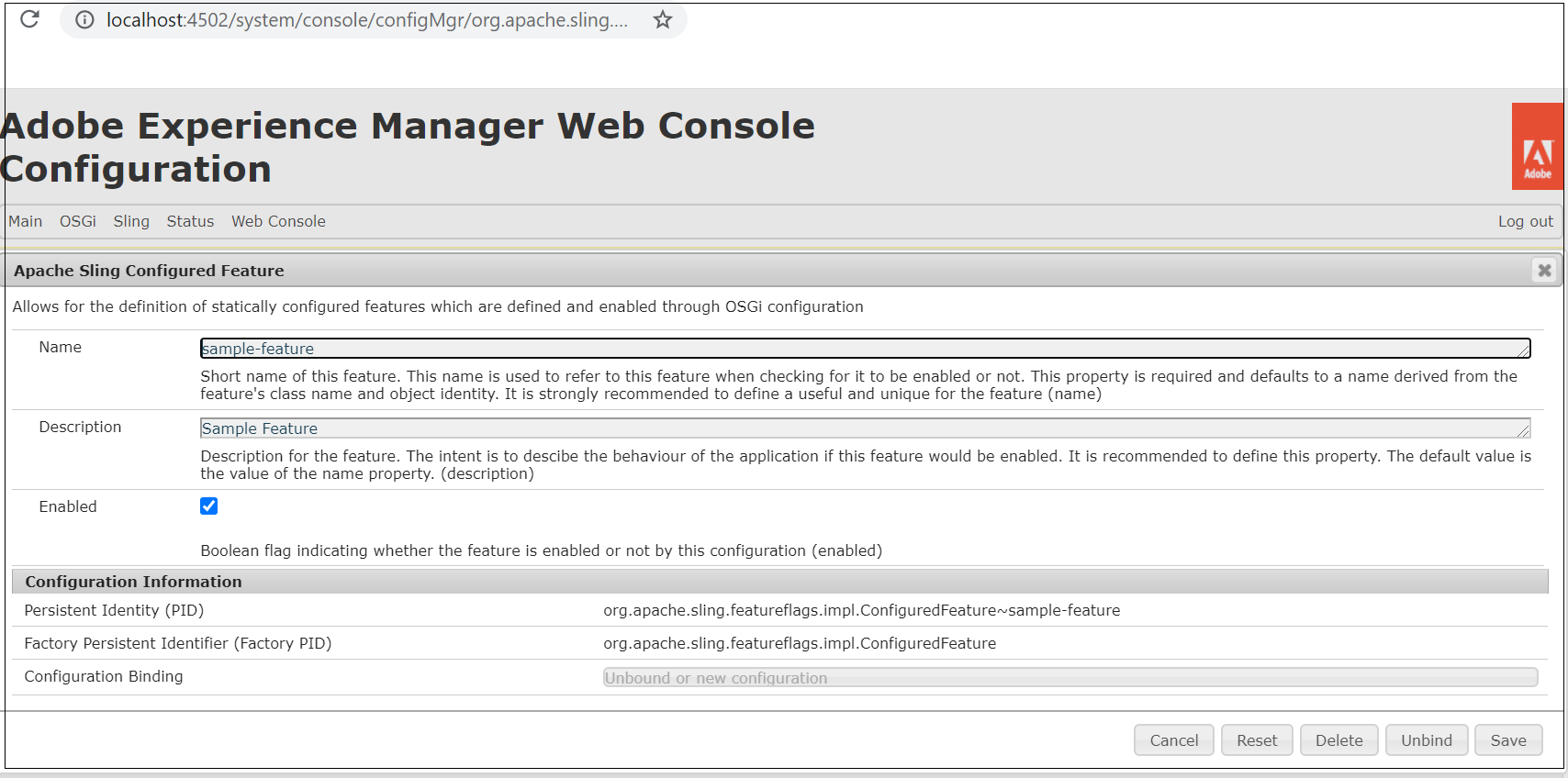Click the Configuration Binding label
The width and height of the screenshot is (1568, 778).
point(104,676)
